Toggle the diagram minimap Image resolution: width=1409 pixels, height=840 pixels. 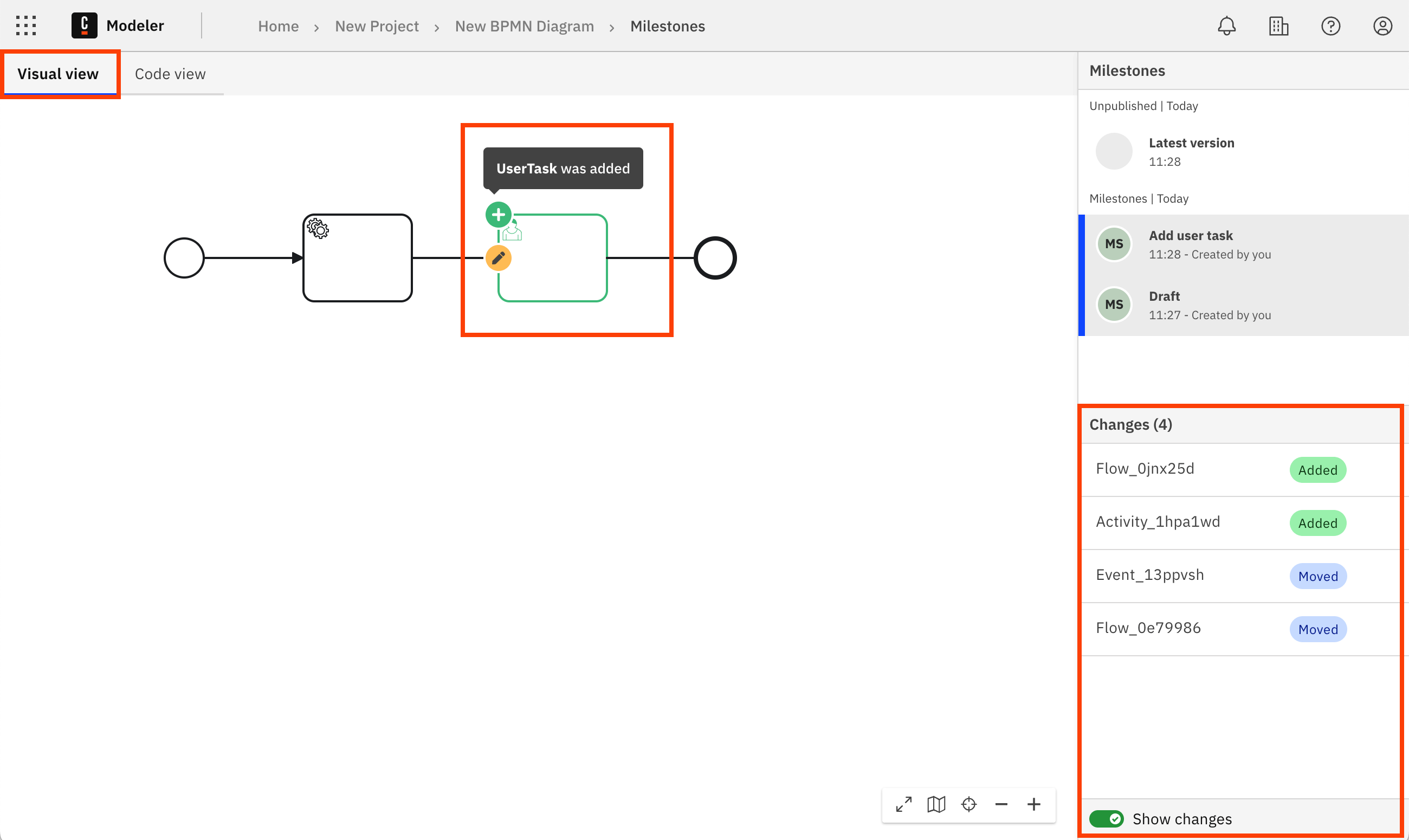[x=936, y=804]
